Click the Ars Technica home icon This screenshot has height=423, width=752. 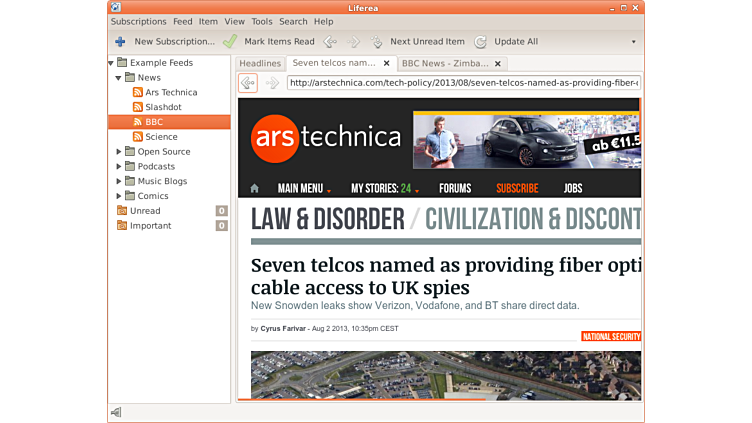click(254, 188)
